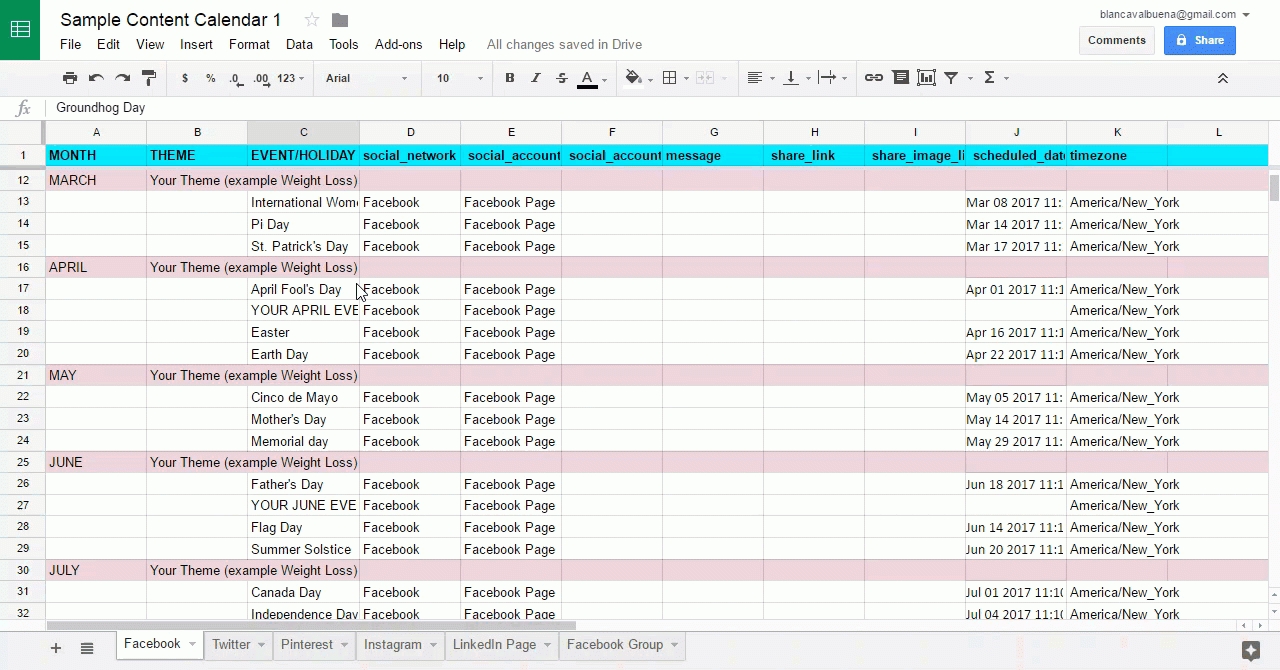Open the Comments button
The width and height of the screenshot is (1280, 670).
pos(1117,40)
